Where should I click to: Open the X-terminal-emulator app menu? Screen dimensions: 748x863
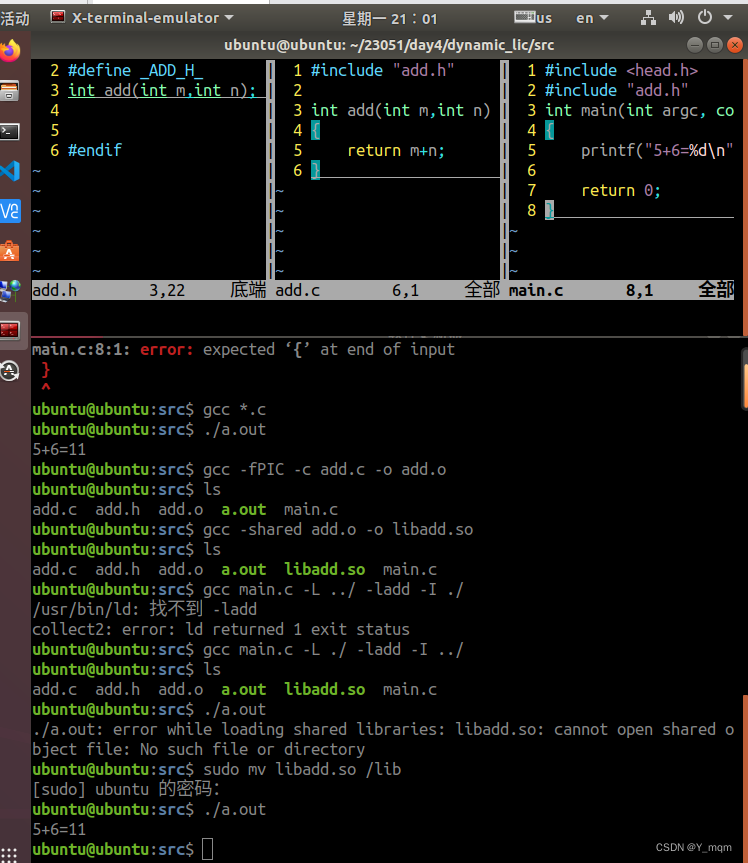[x=142, y=18]
